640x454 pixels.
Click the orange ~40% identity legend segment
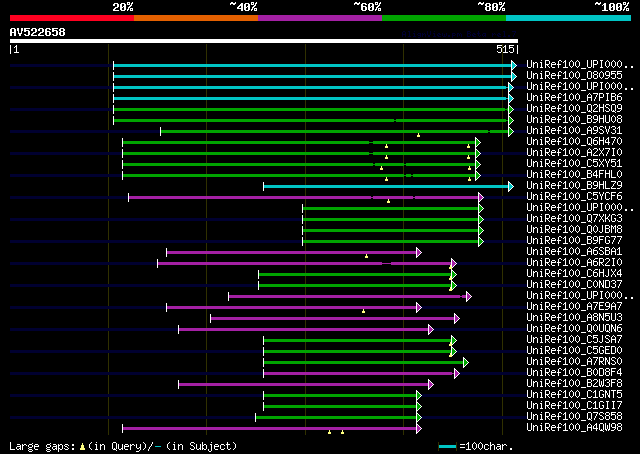coord(196,18)
